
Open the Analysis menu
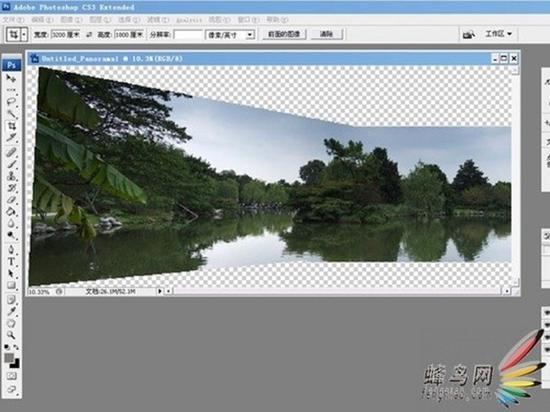[189, 20]
